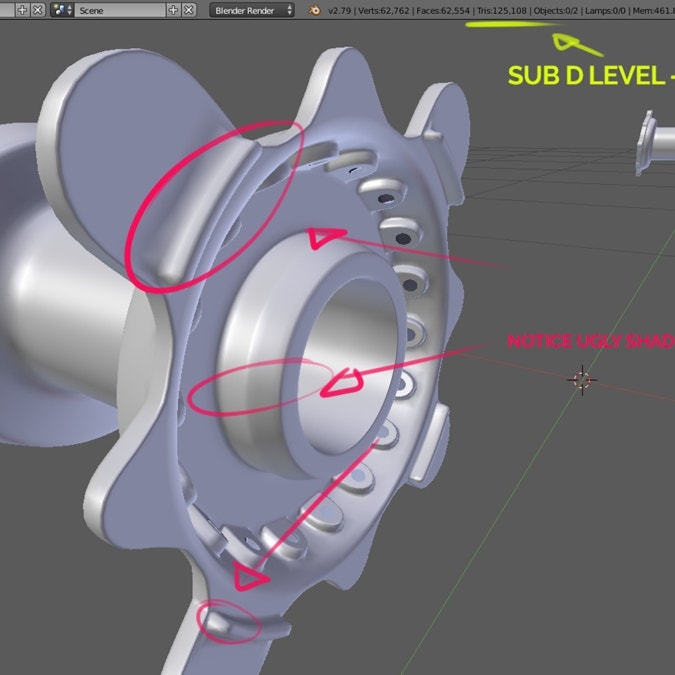Open the Blender Render engine dropdown
Viewport: 675px width, 675px height.
(x=252, y=10)
